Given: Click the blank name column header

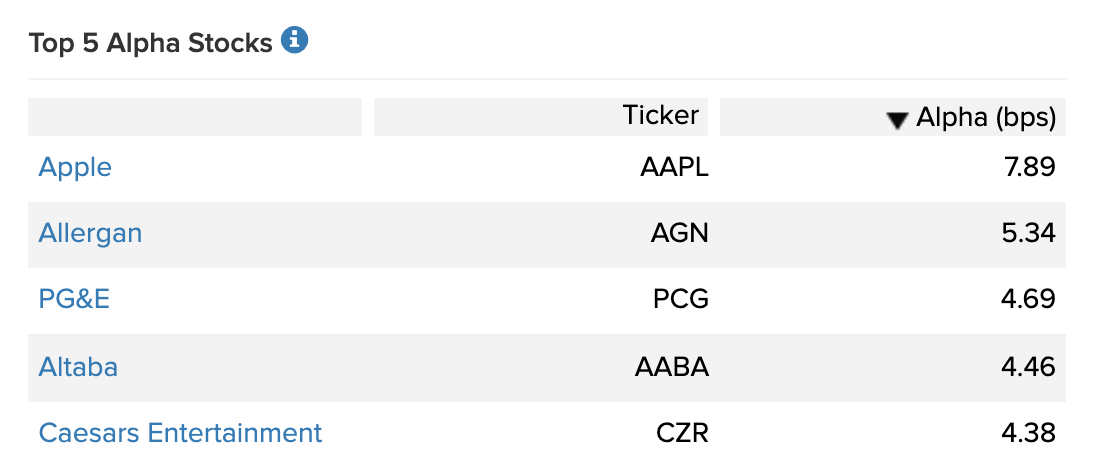Looking at the screenshot, I should tap(195, 117).
